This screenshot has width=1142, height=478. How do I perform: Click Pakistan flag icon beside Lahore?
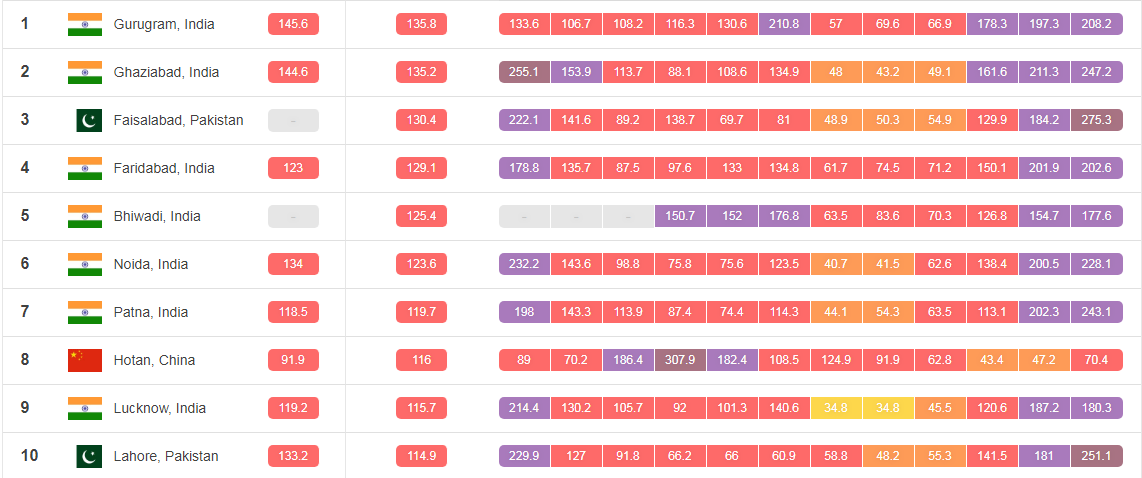tap(89, 456)
